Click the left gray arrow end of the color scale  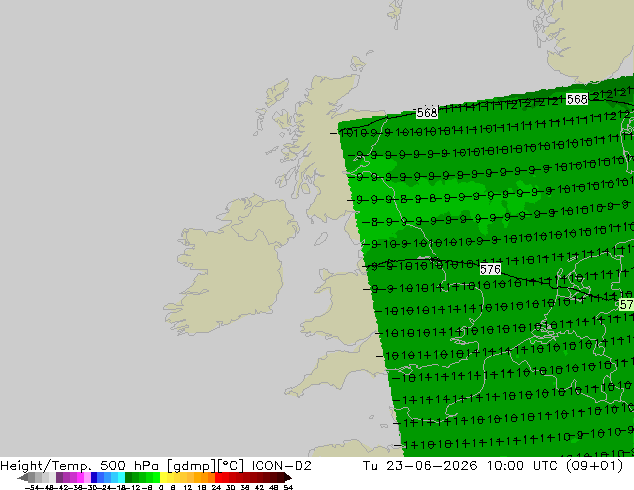click(x=22, y=477)
